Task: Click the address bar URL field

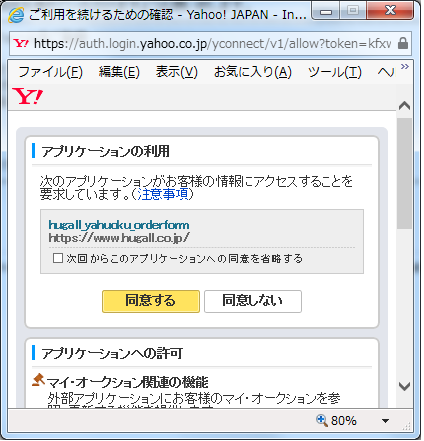Action: coord(212,44)
